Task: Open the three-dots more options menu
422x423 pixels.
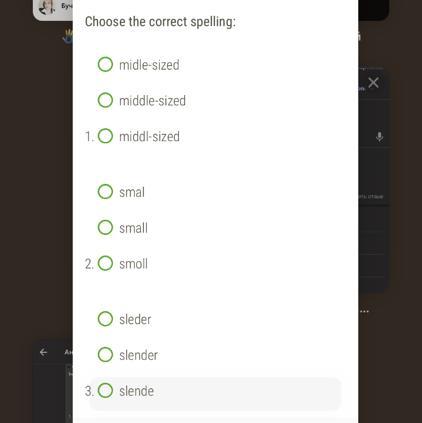Action: [x=365, y=311]
